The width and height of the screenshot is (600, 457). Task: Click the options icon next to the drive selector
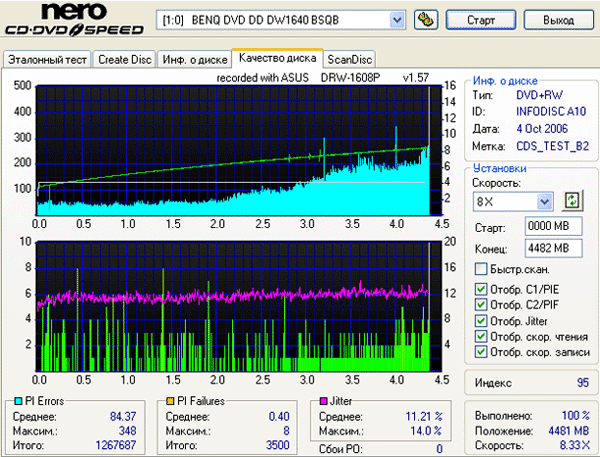(x=423, y=20)
